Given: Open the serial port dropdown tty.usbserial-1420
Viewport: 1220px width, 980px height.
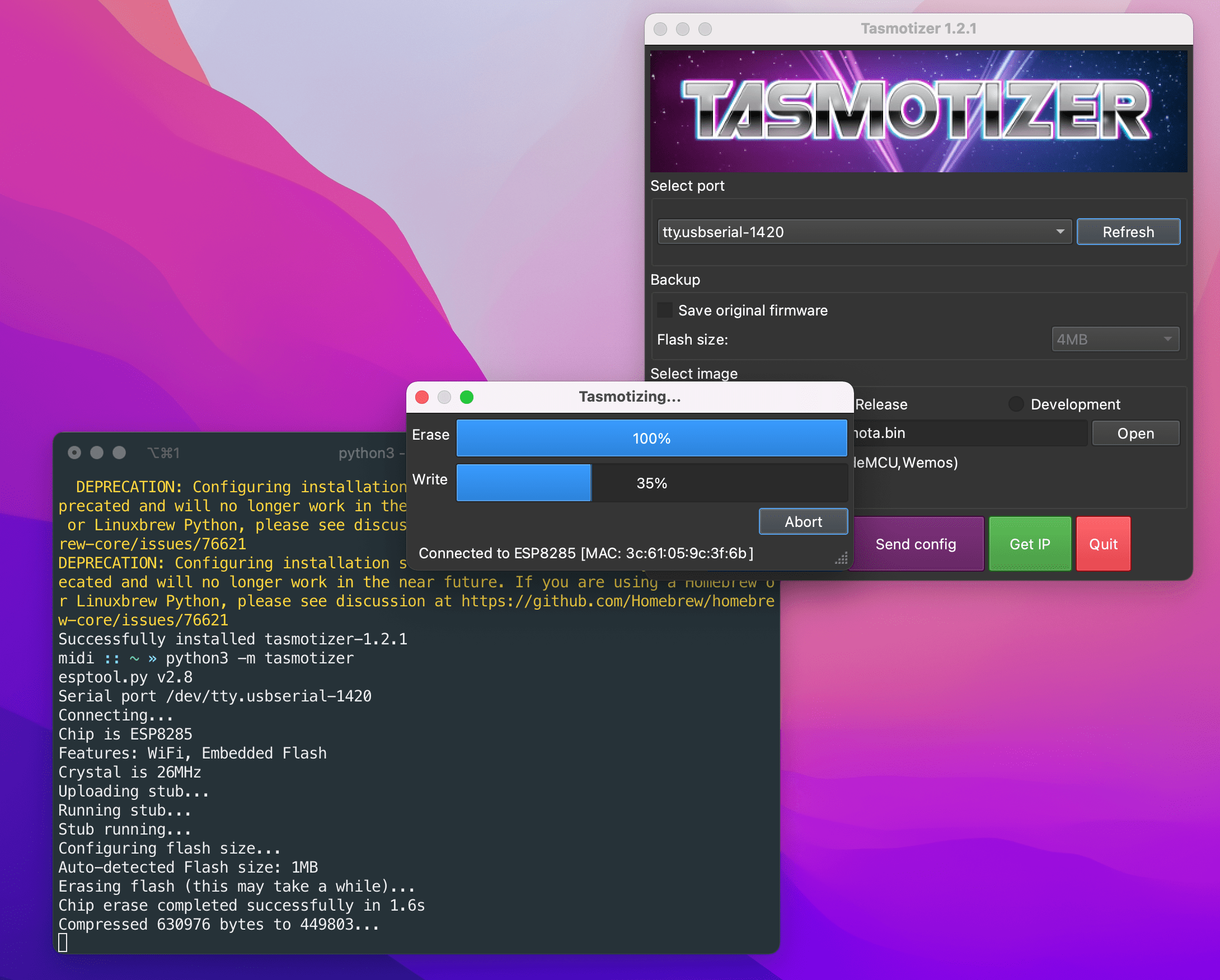Looking at the screenshot, I should pos(864,232).
